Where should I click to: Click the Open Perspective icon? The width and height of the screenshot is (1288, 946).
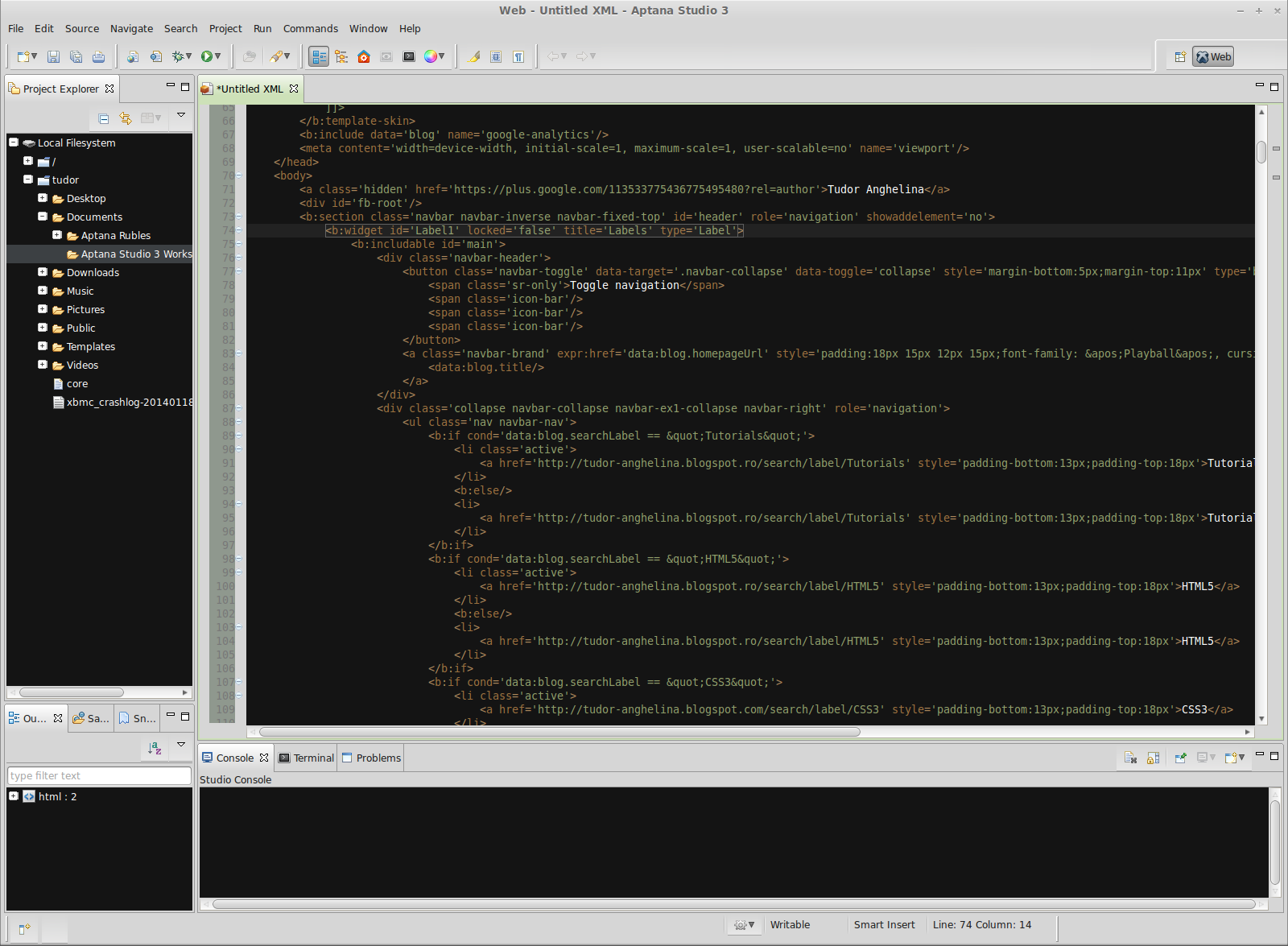pyautogui.click(x=1180, y=57)
